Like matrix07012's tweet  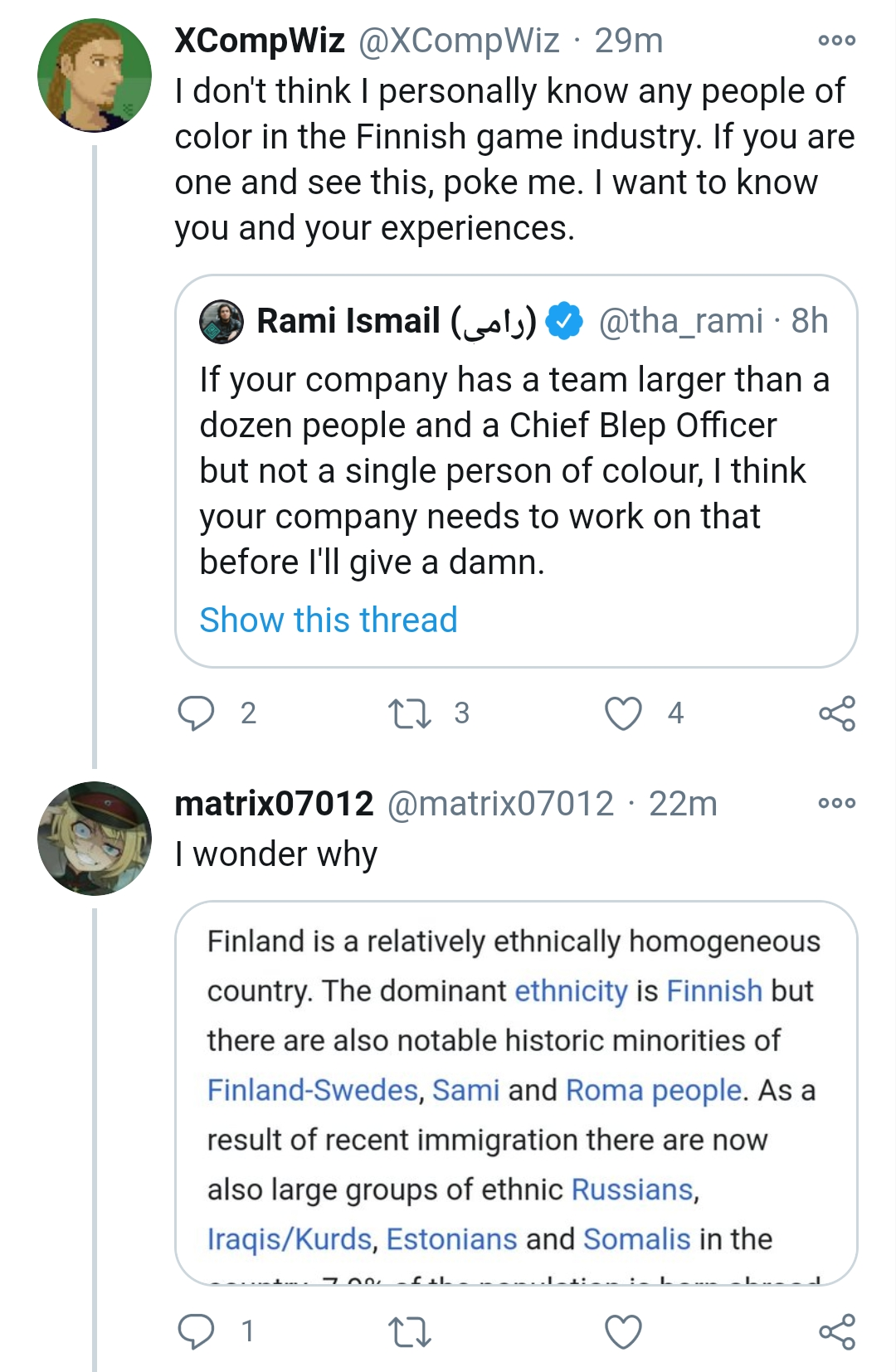click(623, 1331)
